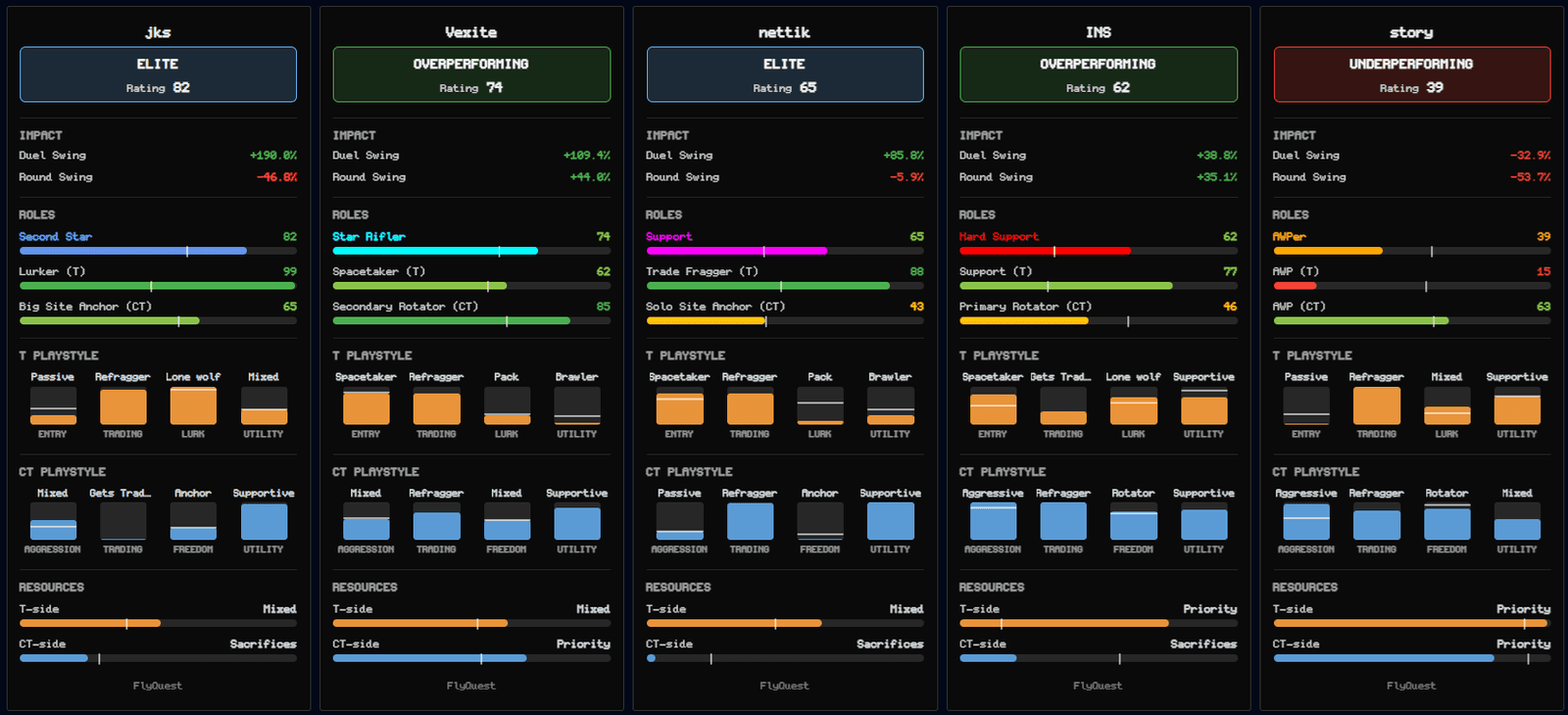Click nettik's T-side Brawler utility bar

890,405
